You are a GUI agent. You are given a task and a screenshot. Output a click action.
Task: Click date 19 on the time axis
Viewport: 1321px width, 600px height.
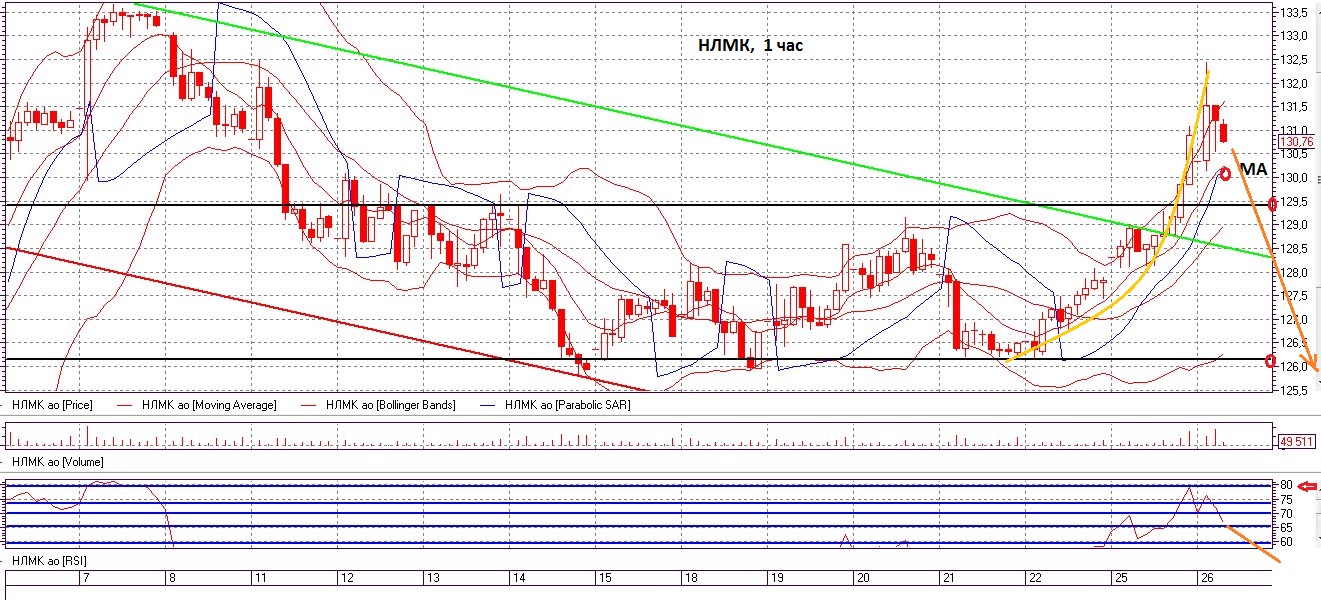778,579
